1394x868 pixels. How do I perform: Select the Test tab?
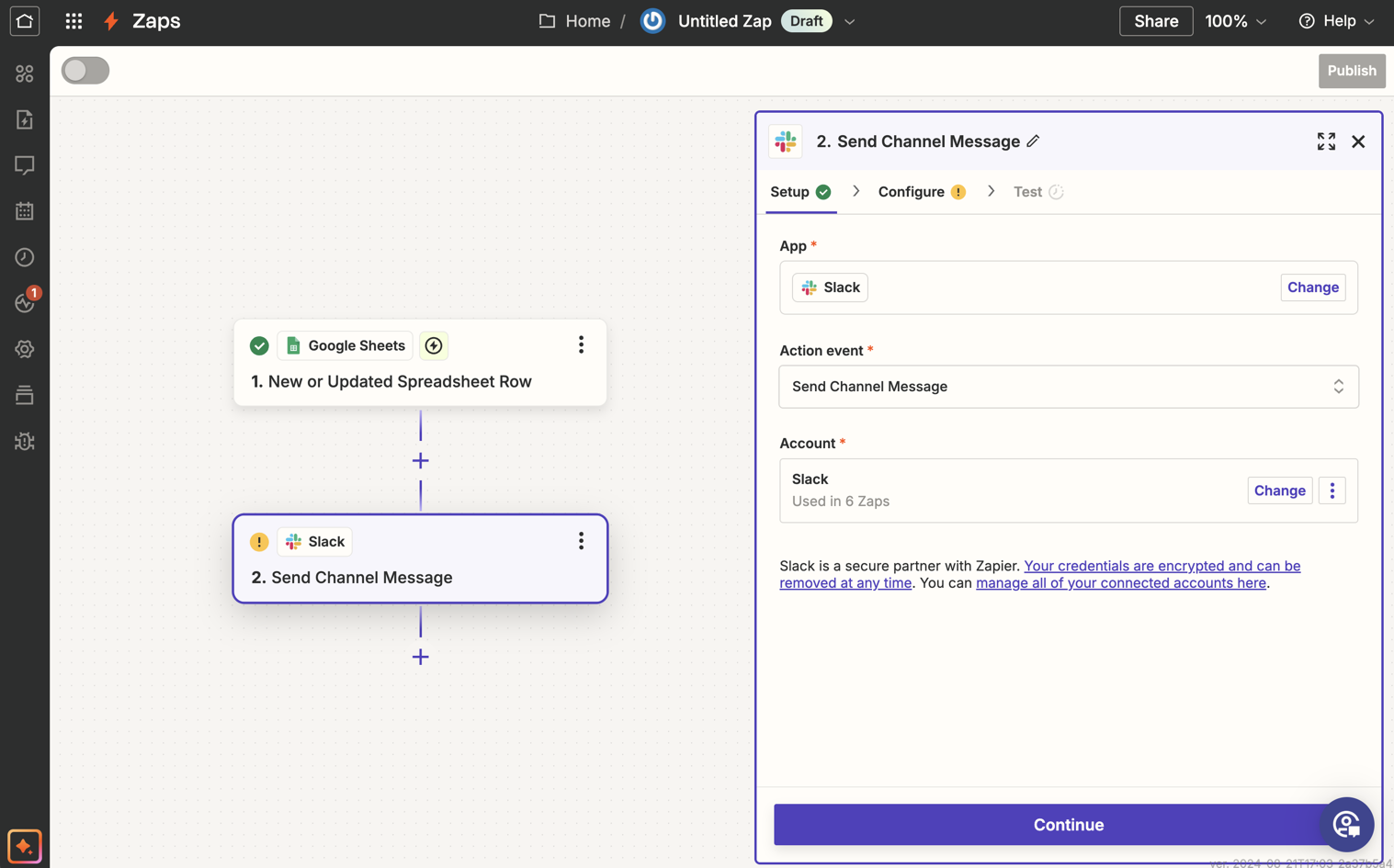(1030, 191)
